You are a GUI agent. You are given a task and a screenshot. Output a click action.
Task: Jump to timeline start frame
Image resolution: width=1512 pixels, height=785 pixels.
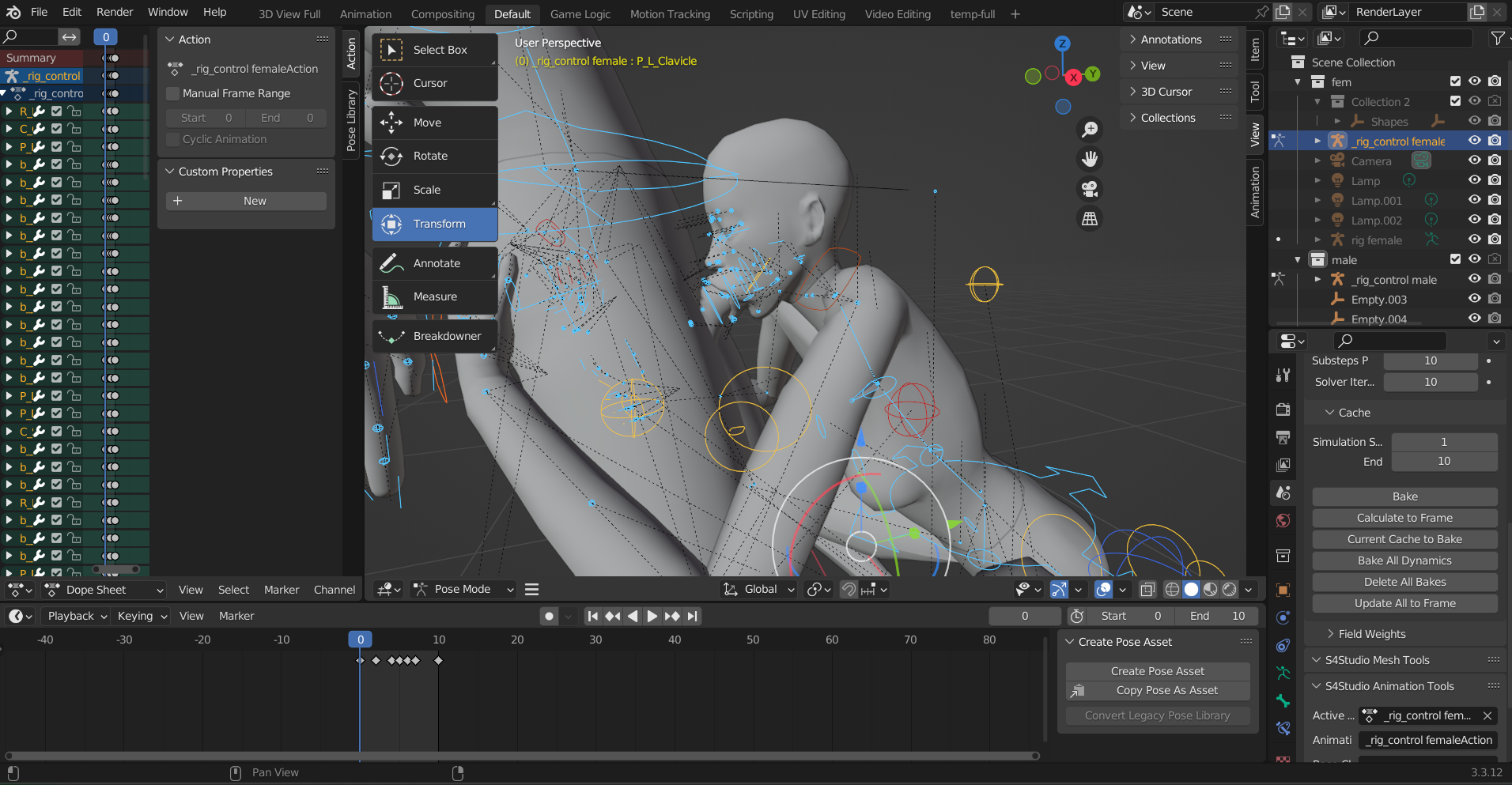[593, 616]
